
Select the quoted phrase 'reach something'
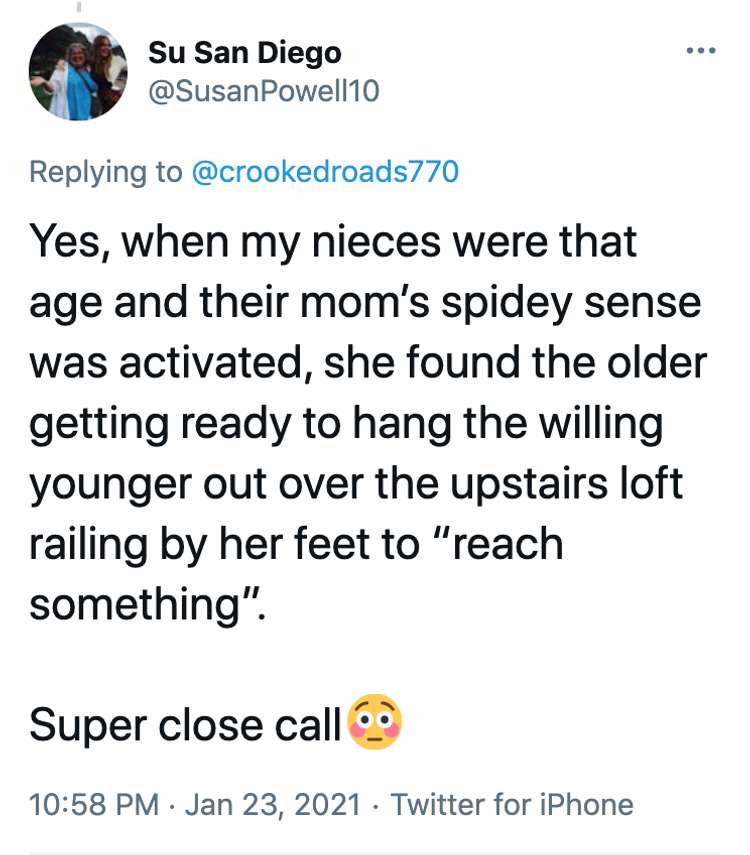296,574
